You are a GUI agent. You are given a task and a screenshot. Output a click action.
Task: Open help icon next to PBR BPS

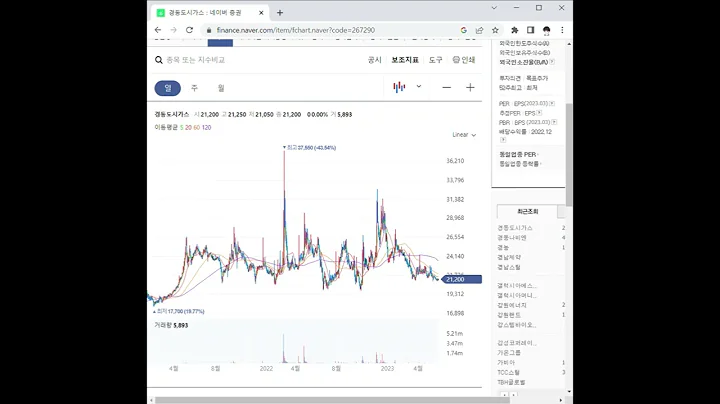(554, 122)
